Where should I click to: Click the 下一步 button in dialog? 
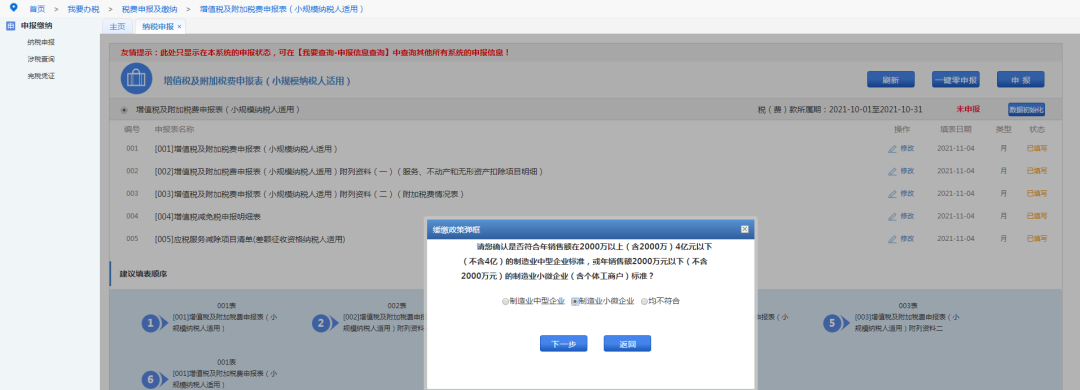coord(563,343)
